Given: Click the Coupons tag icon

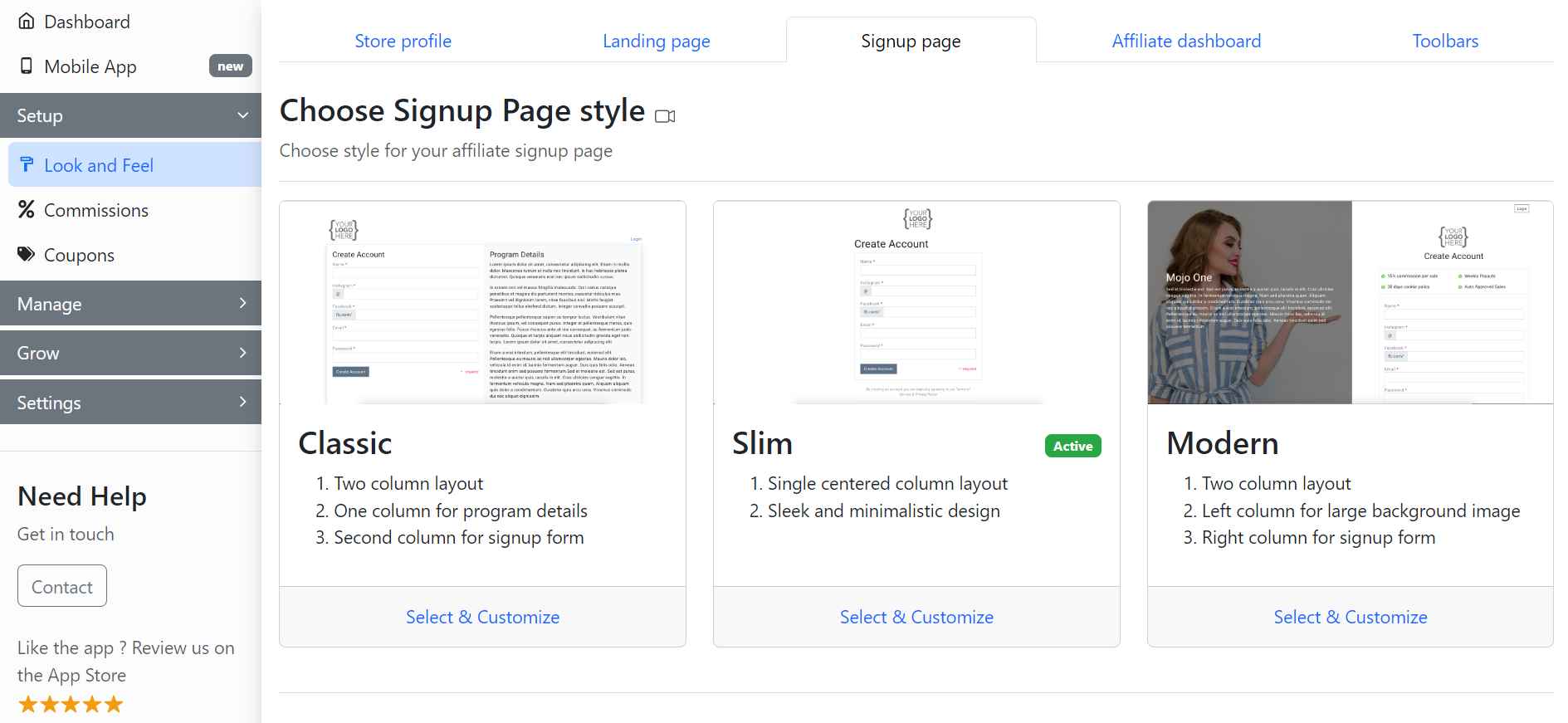Looking at the screenshot, I should [x=27, y=255].
